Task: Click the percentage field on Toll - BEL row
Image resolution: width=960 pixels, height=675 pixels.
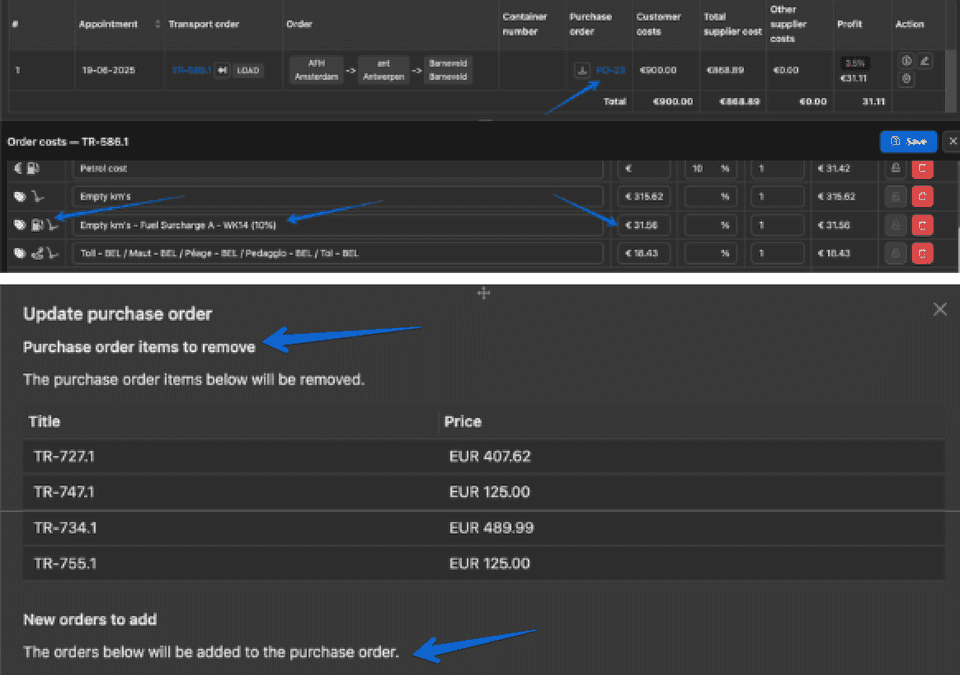Action: point(711,253)
